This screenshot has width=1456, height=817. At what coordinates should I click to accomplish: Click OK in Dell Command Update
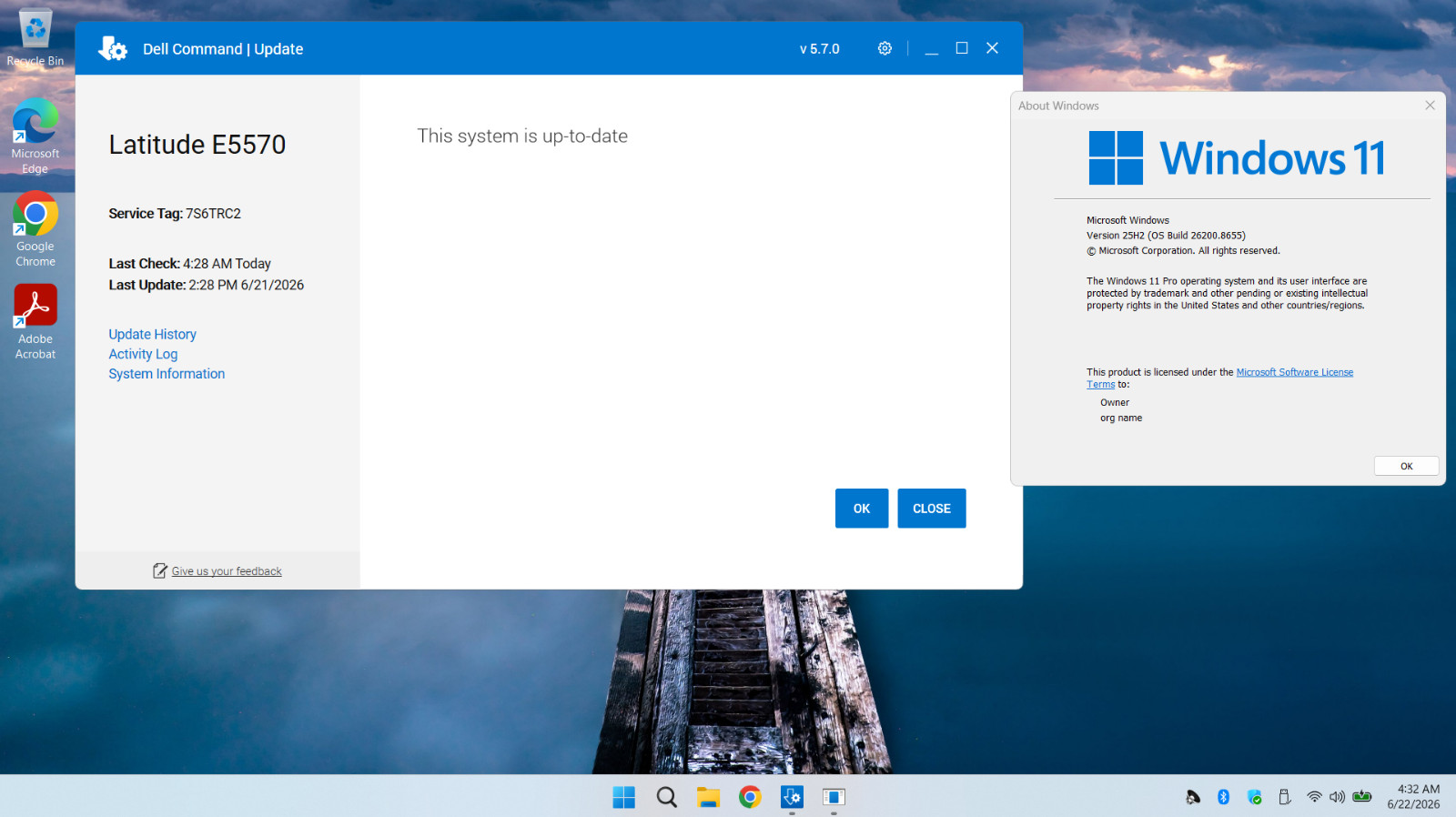[x=862, y=509]
